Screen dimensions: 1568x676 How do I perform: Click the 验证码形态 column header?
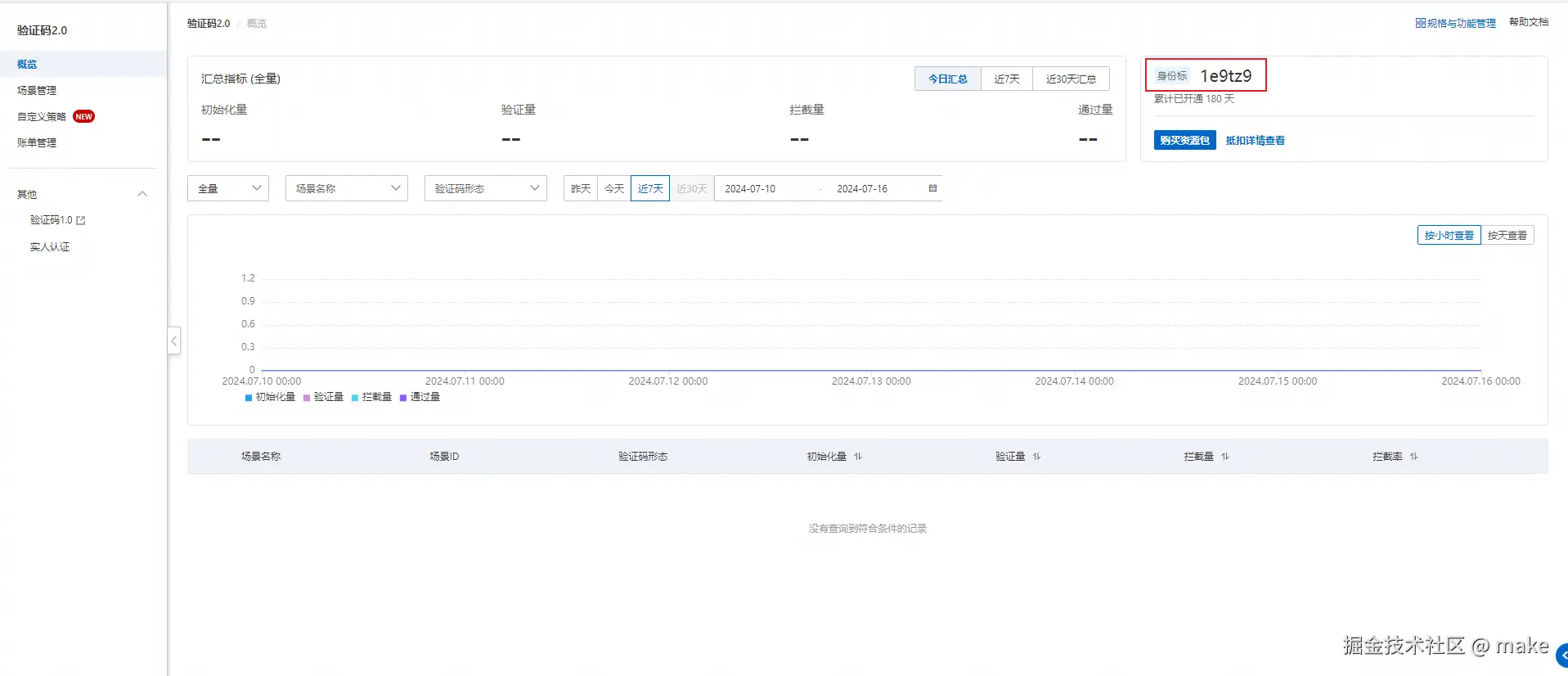pos(643,457)
